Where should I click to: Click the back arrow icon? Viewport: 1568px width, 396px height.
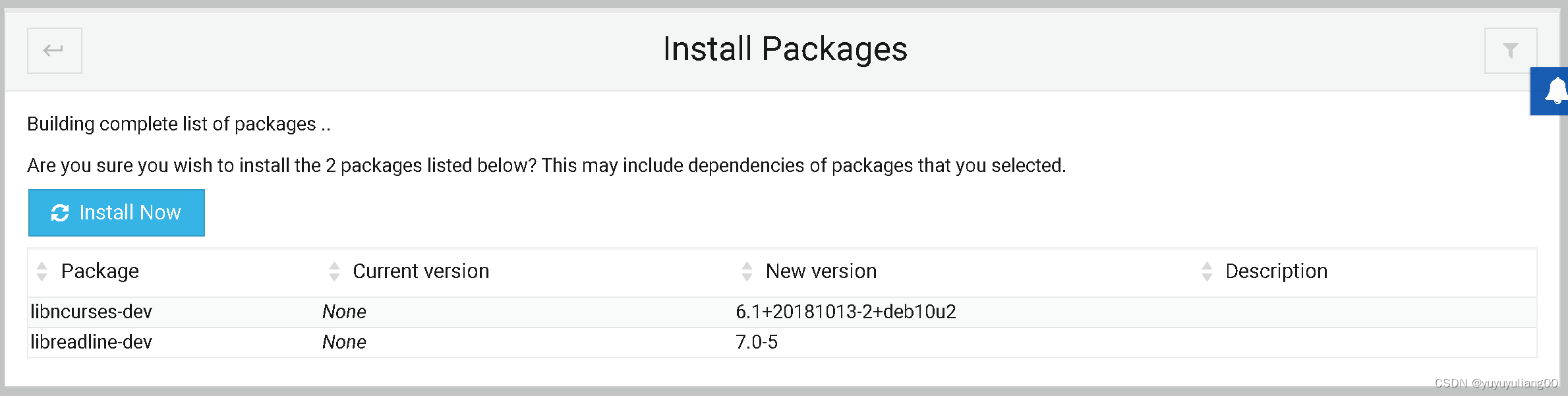point(54,50)
